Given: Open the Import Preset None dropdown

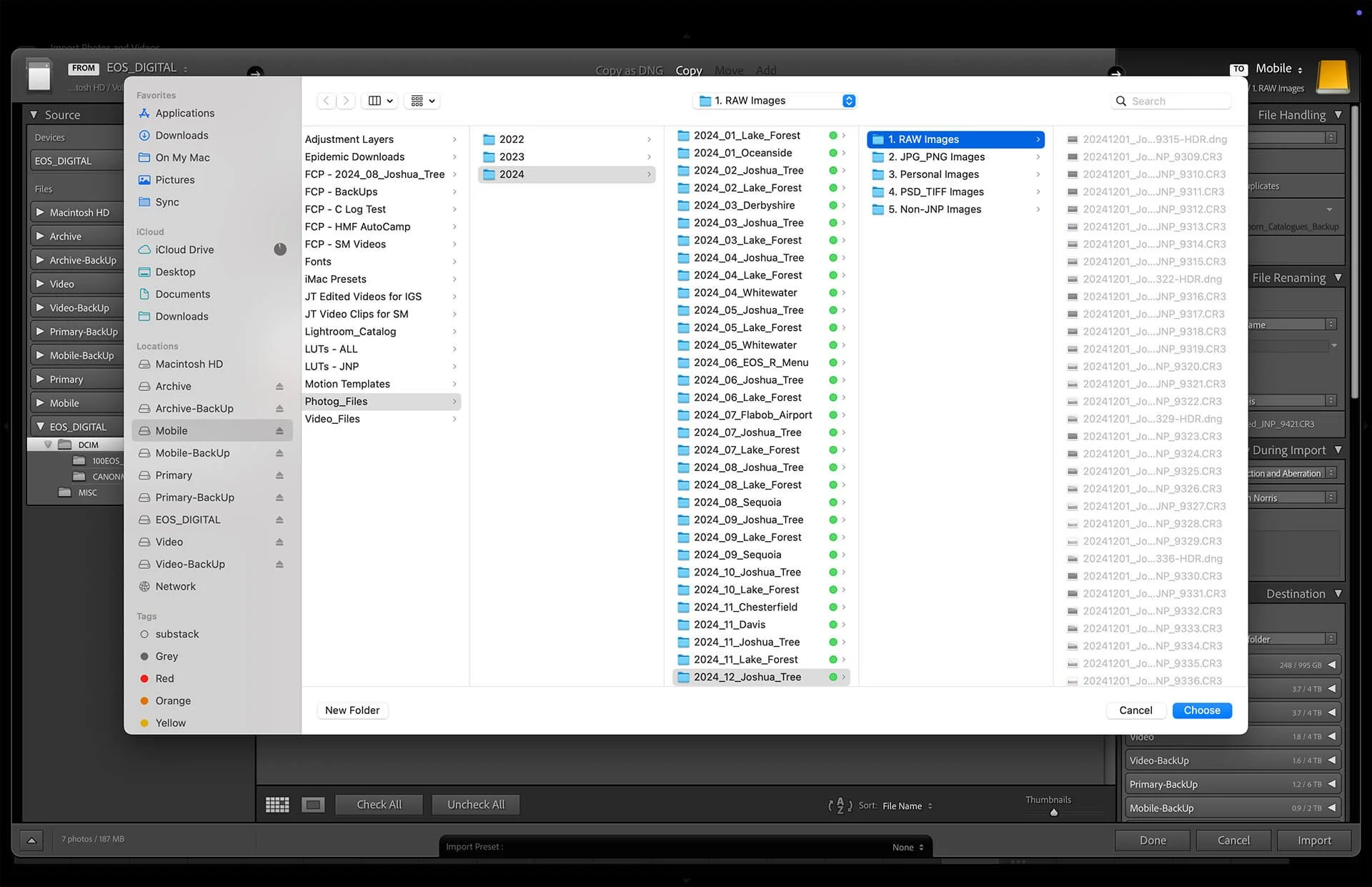Looking at the screenshot, I should tap(908, 847).
